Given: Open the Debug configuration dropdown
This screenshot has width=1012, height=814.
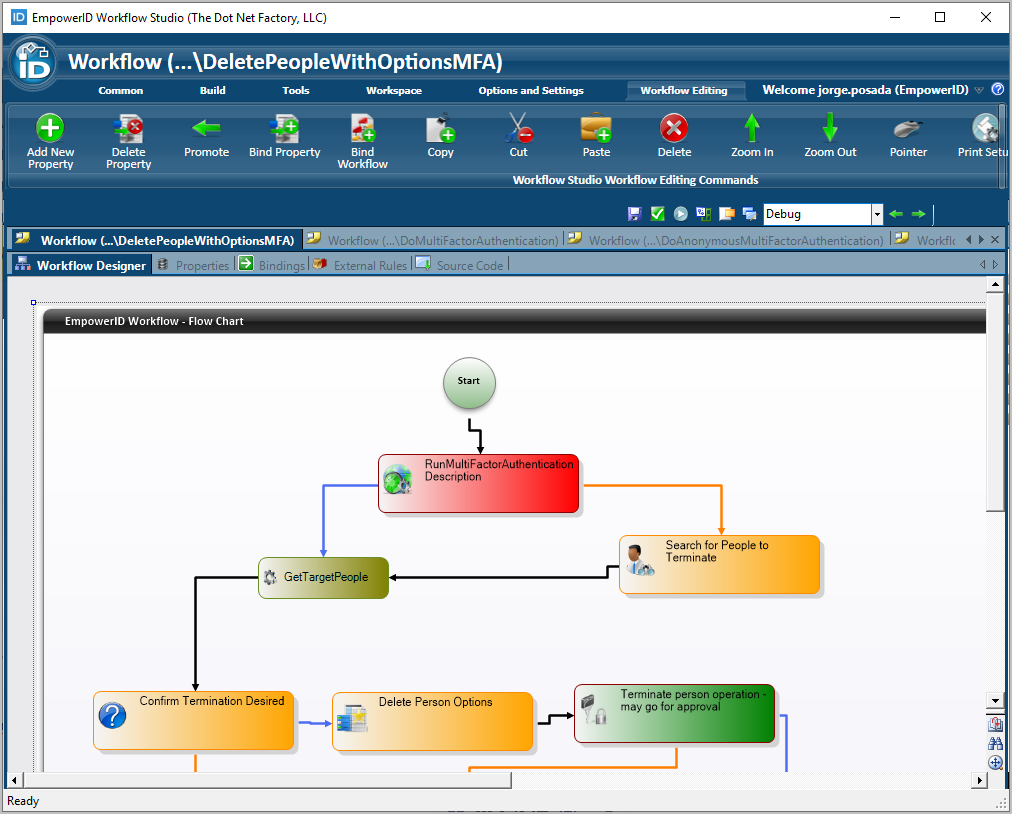Looking at the screenshot, I should coord(876,213).
